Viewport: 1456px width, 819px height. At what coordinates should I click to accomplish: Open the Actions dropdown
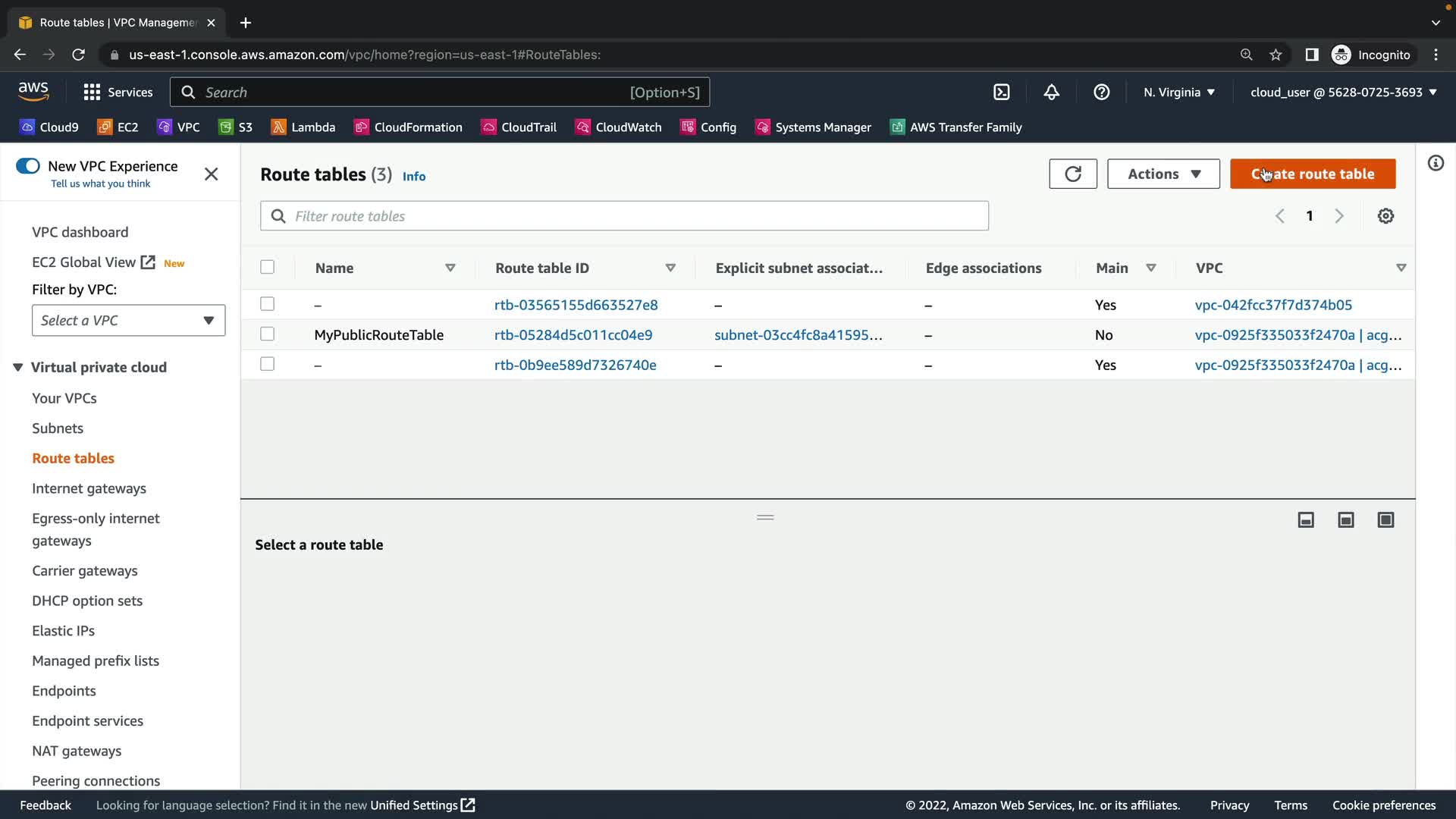(x=1163, y=174)
